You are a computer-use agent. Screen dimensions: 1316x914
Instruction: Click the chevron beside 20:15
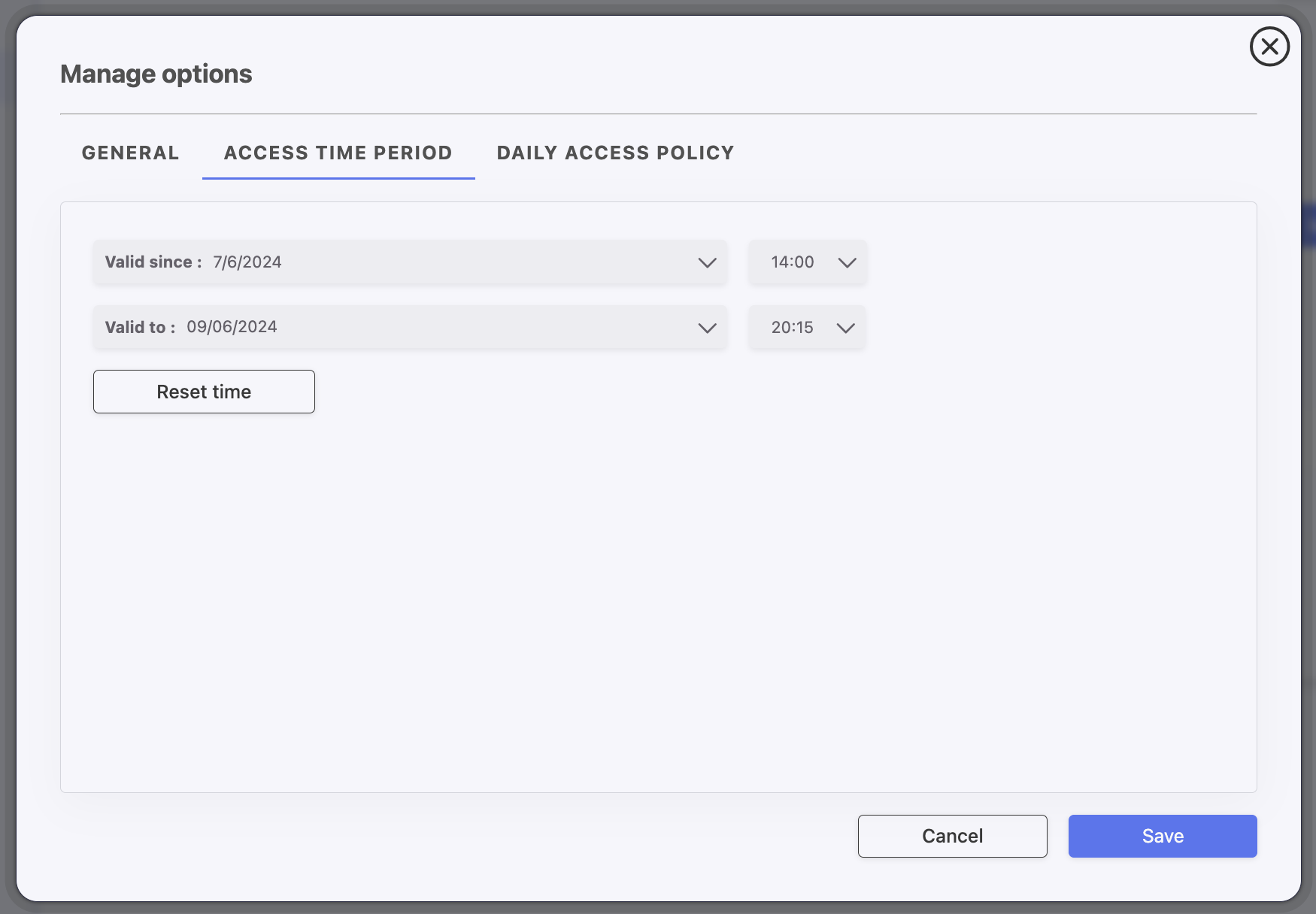[845, 328]
